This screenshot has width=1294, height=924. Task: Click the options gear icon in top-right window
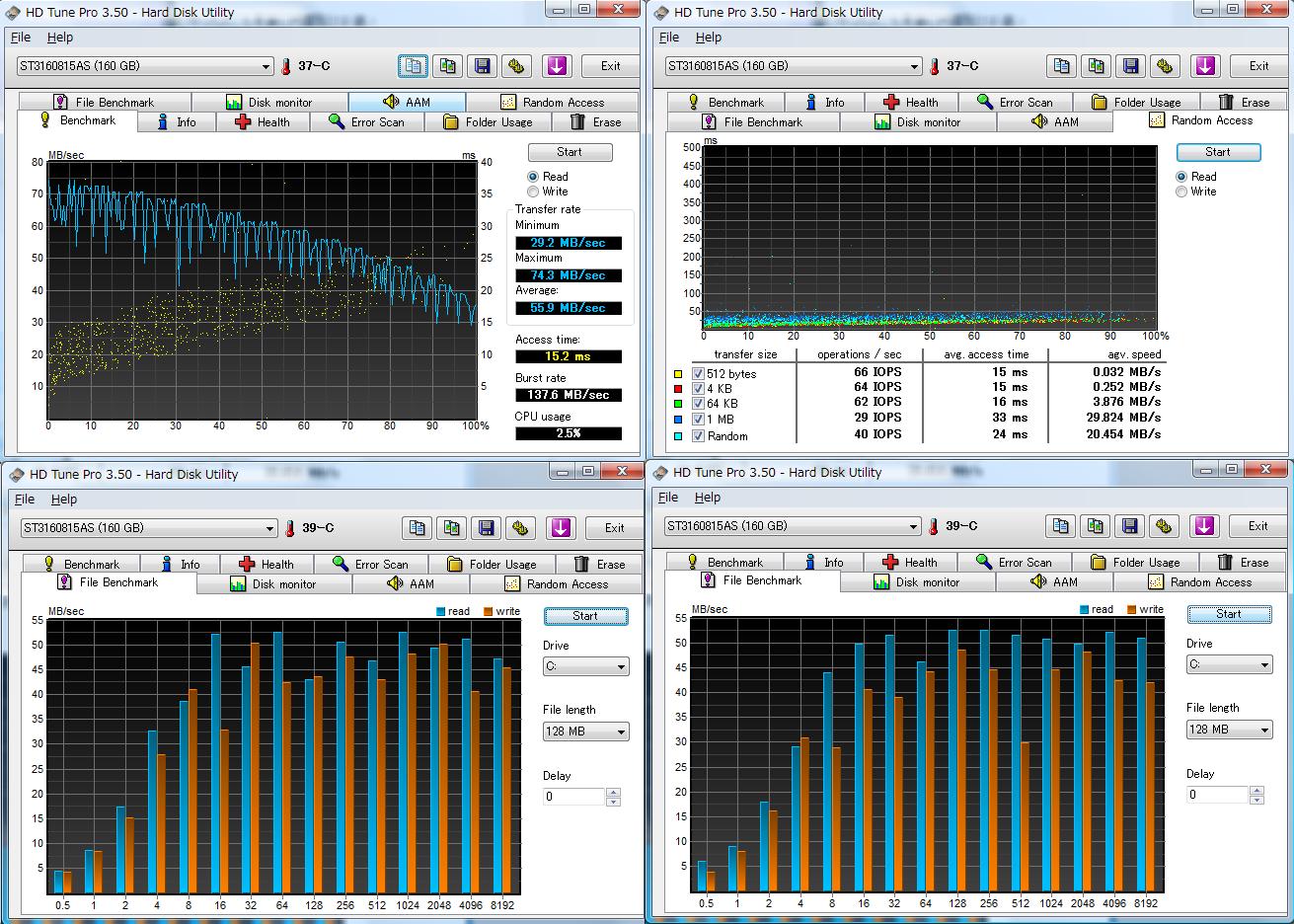coord(1166,66)
